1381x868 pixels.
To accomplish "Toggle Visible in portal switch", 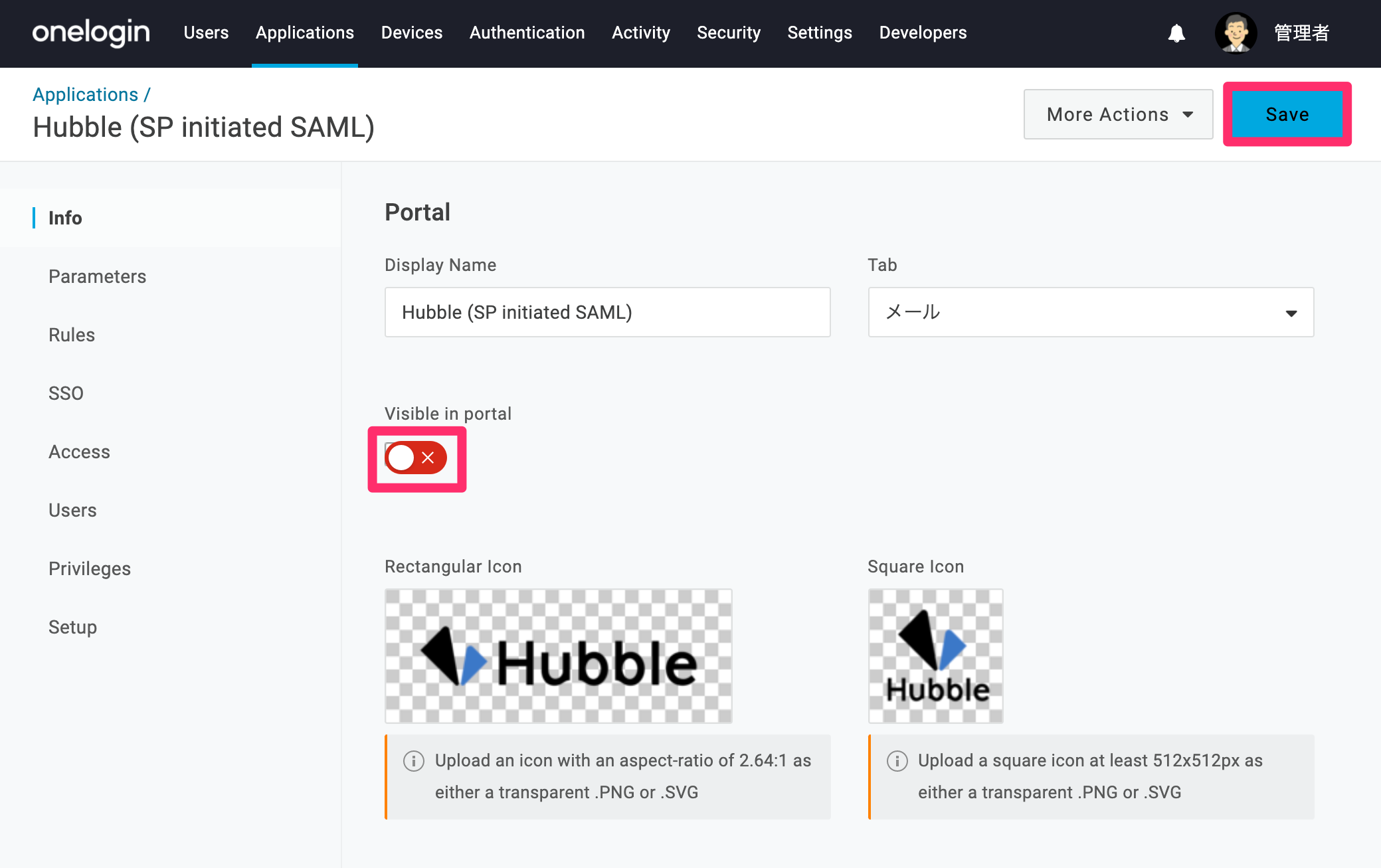I will (416, 458).
